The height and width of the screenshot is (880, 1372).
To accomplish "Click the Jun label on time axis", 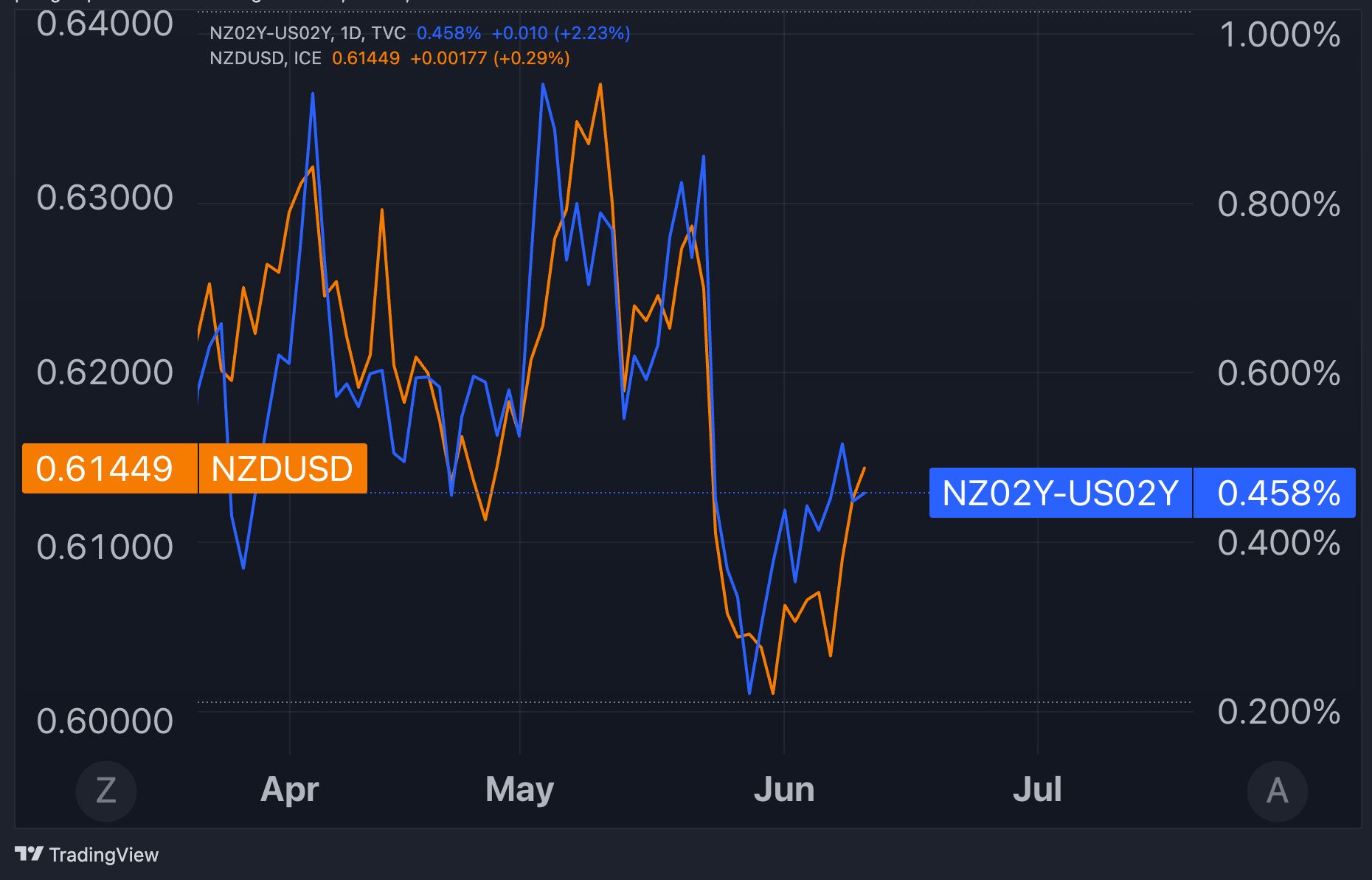I will click(x=783, y=790).
